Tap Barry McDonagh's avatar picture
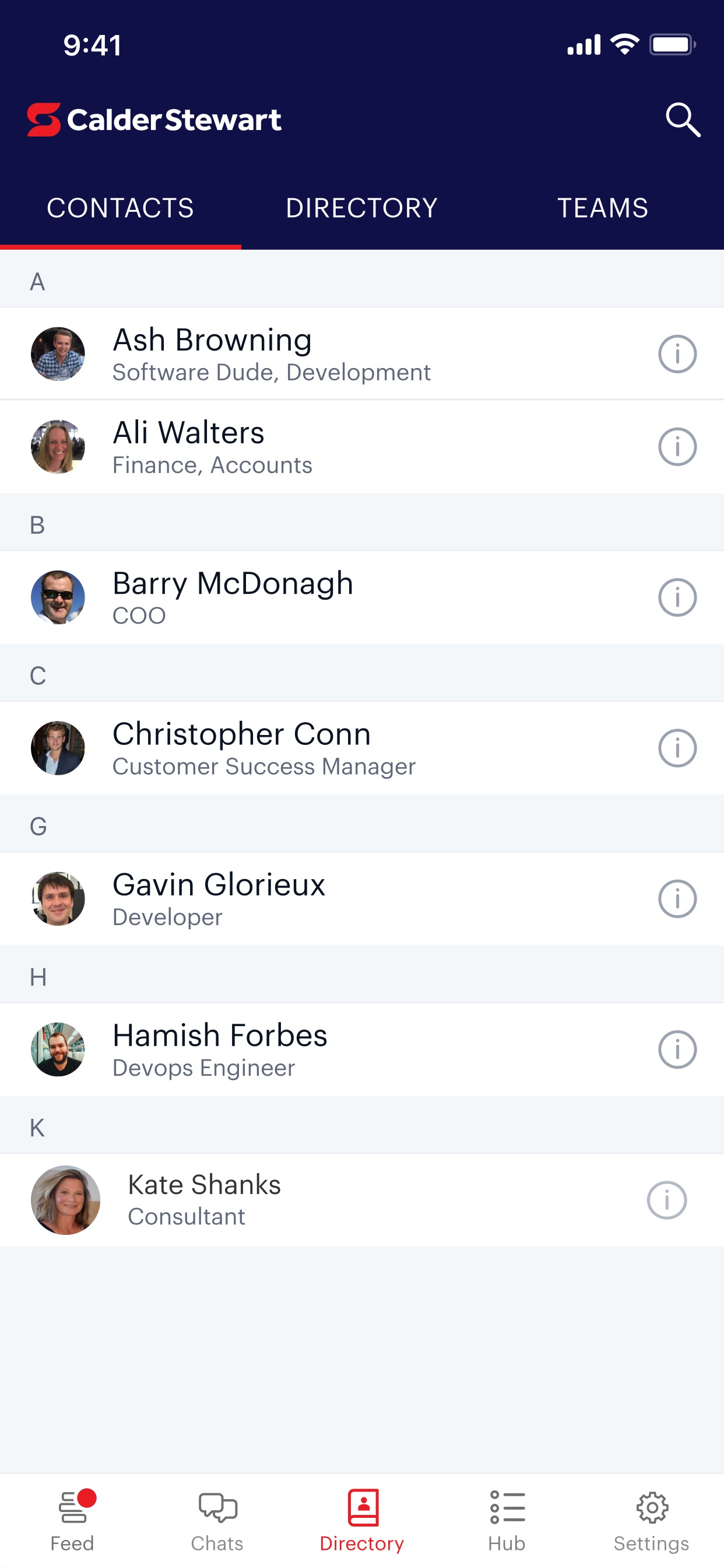This screenshot has width=724, height=1568. [x=58, y=597]
